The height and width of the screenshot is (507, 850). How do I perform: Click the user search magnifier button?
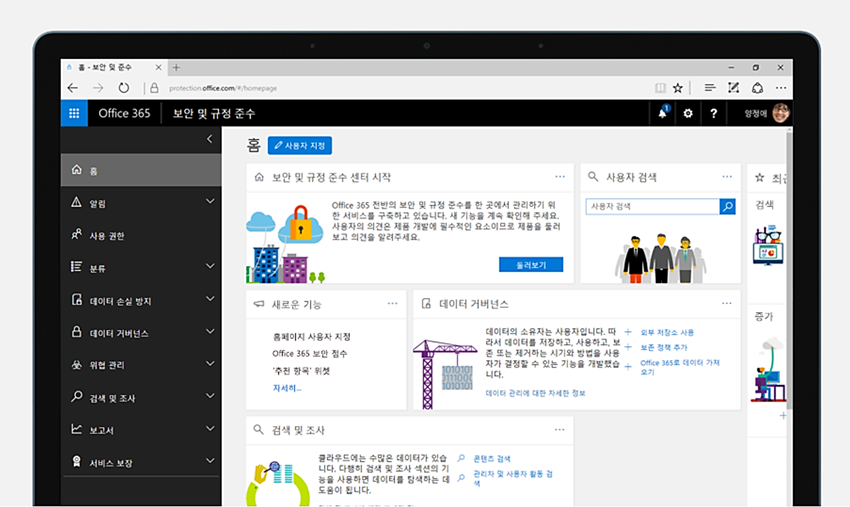coord(728,206)
